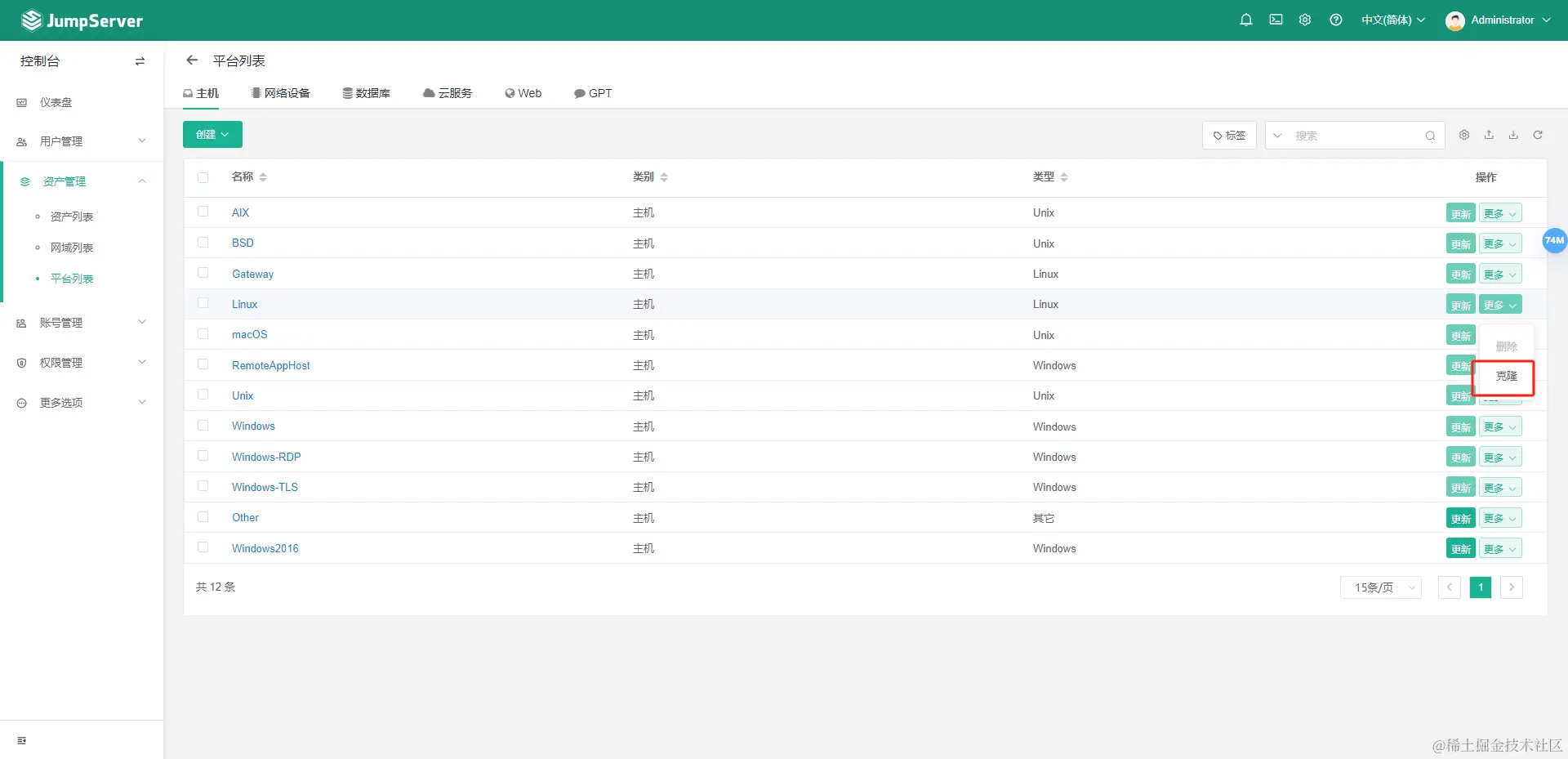The height and width of the screenshot is (759, 1568).
Task: Open 更多 dropdown for Other row
Action: tap(1500, 518)
